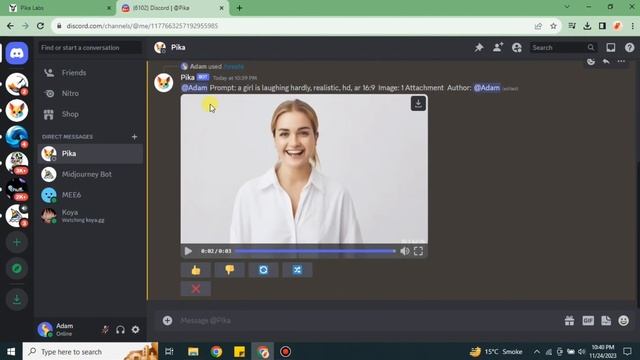Open the fox avatar server in the server list
Viewport: 640px width, 360px height.
pyautogui.click(x=17, y=111)
